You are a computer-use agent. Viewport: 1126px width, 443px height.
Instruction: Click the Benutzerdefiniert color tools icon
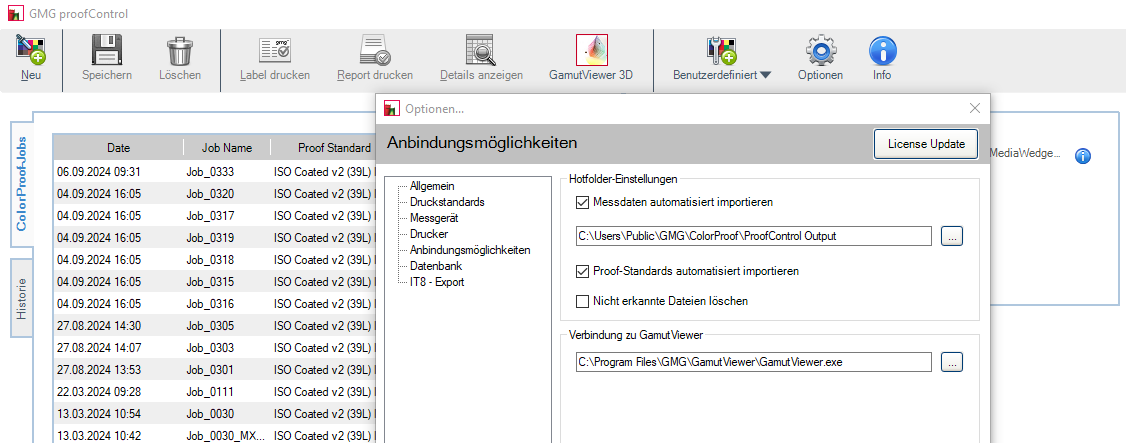[721, 50]
